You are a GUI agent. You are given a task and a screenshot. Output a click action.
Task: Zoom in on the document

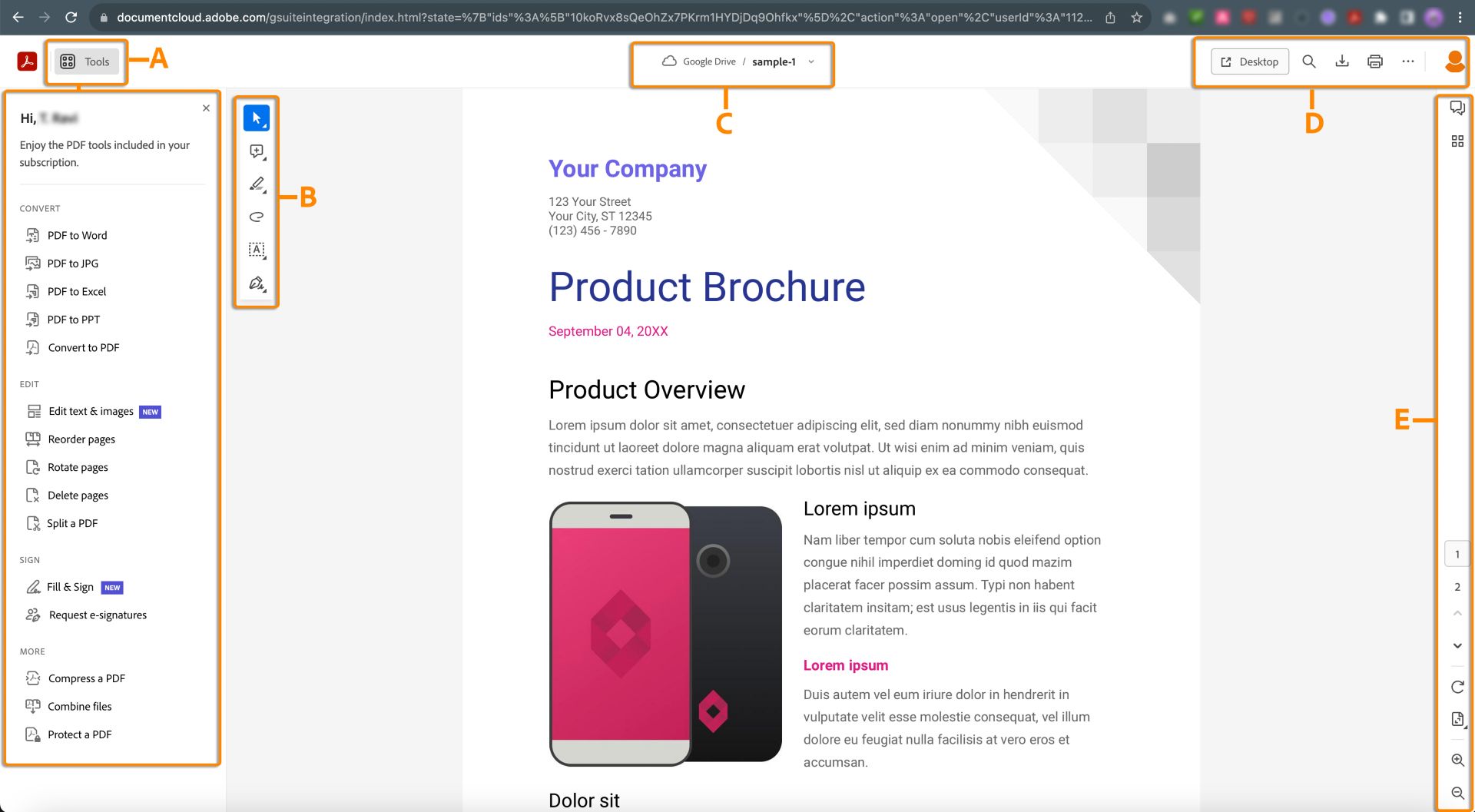coord(1457,760)
